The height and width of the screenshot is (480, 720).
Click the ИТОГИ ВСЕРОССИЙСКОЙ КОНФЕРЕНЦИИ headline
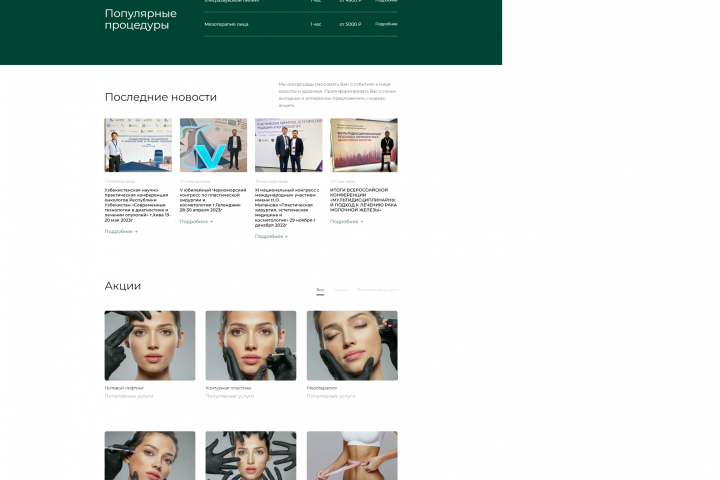363,200
